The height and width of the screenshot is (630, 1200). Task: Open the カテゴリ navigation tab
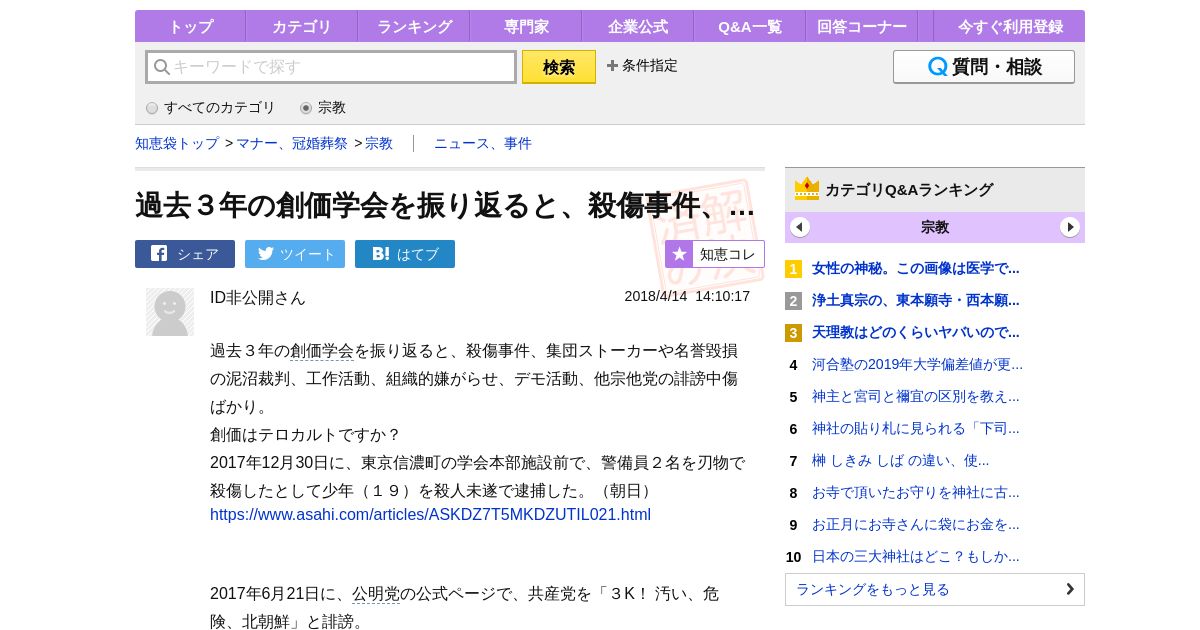[301, 27]
